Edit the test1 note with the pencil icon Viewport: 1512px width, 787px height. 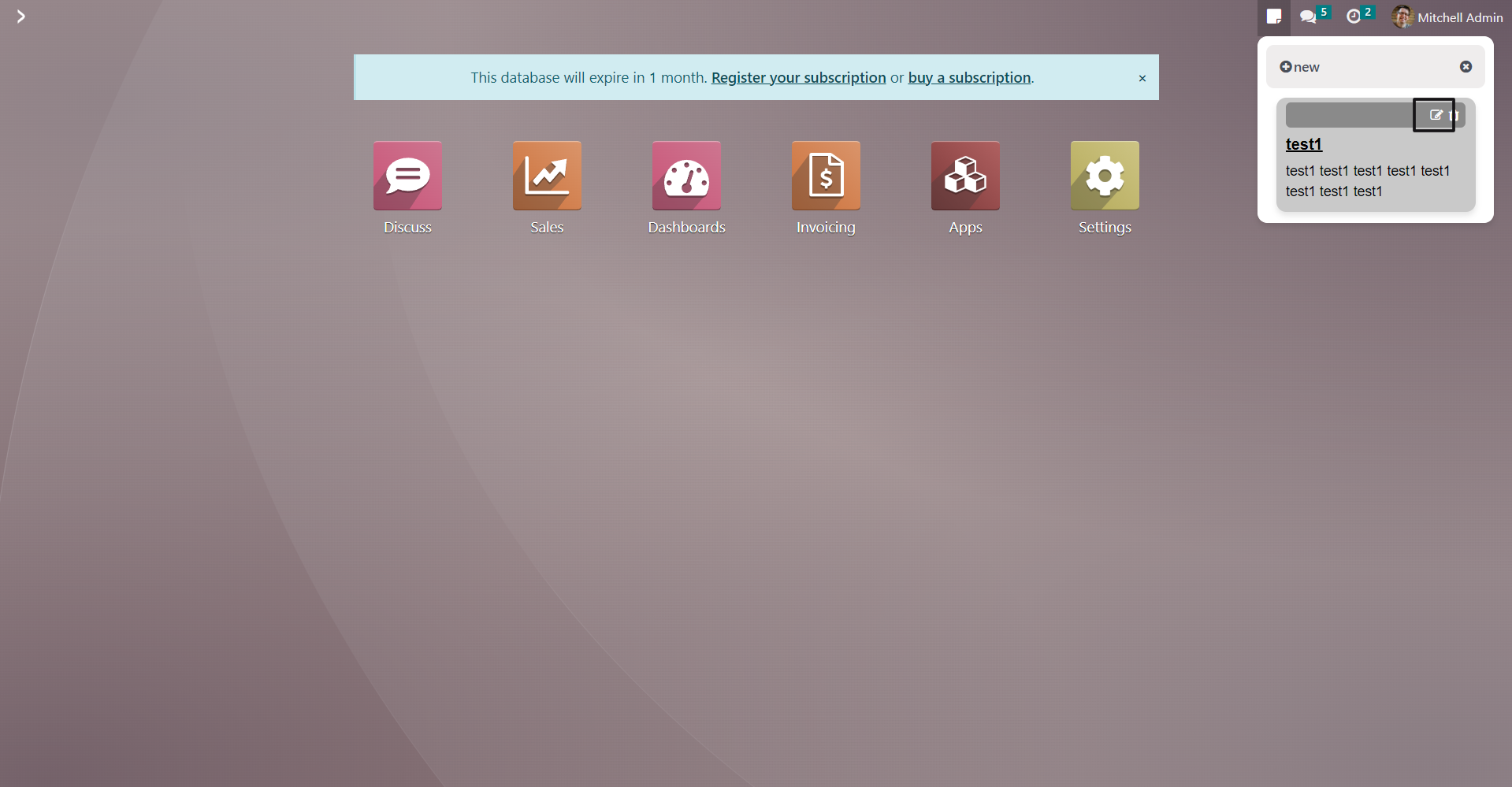point(1436,115)
